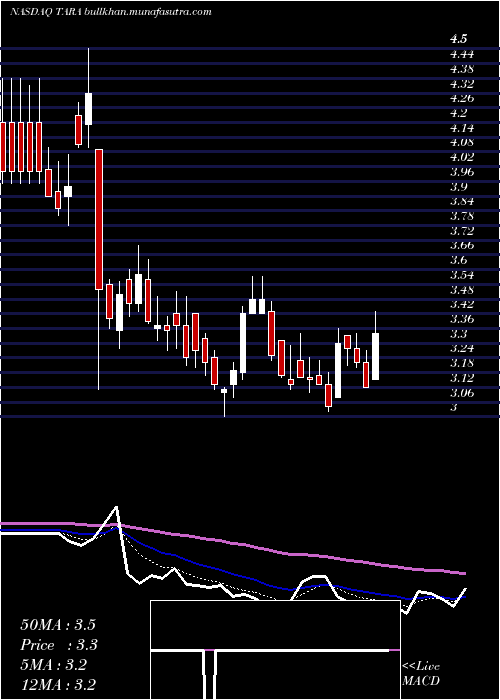500x700 pixels.
Task: Click the 3.54 price axis label
Action: [x=462, y=275]
